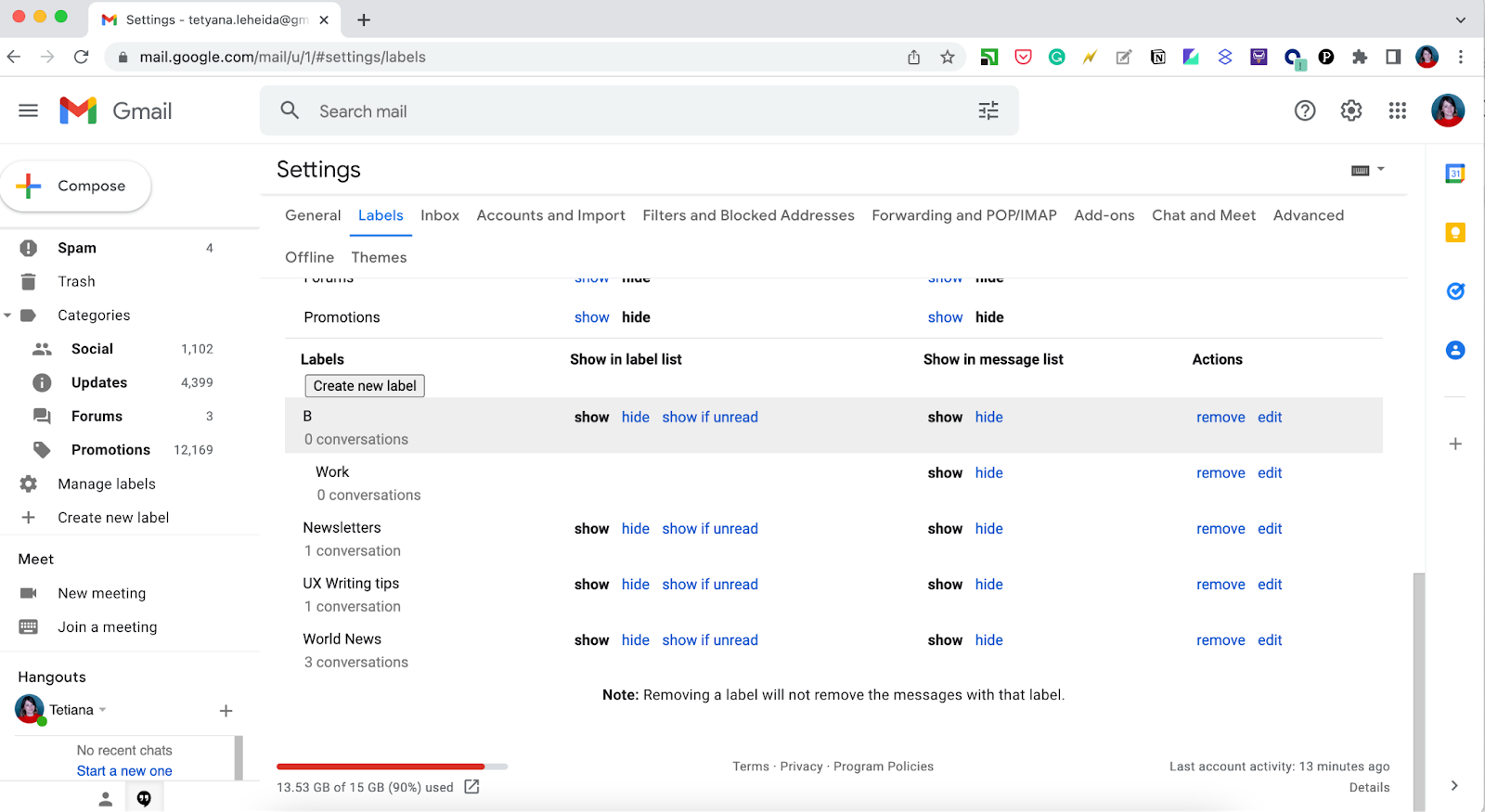
Task: Open the Privacy link in footer
Action: tap(801, 767)
